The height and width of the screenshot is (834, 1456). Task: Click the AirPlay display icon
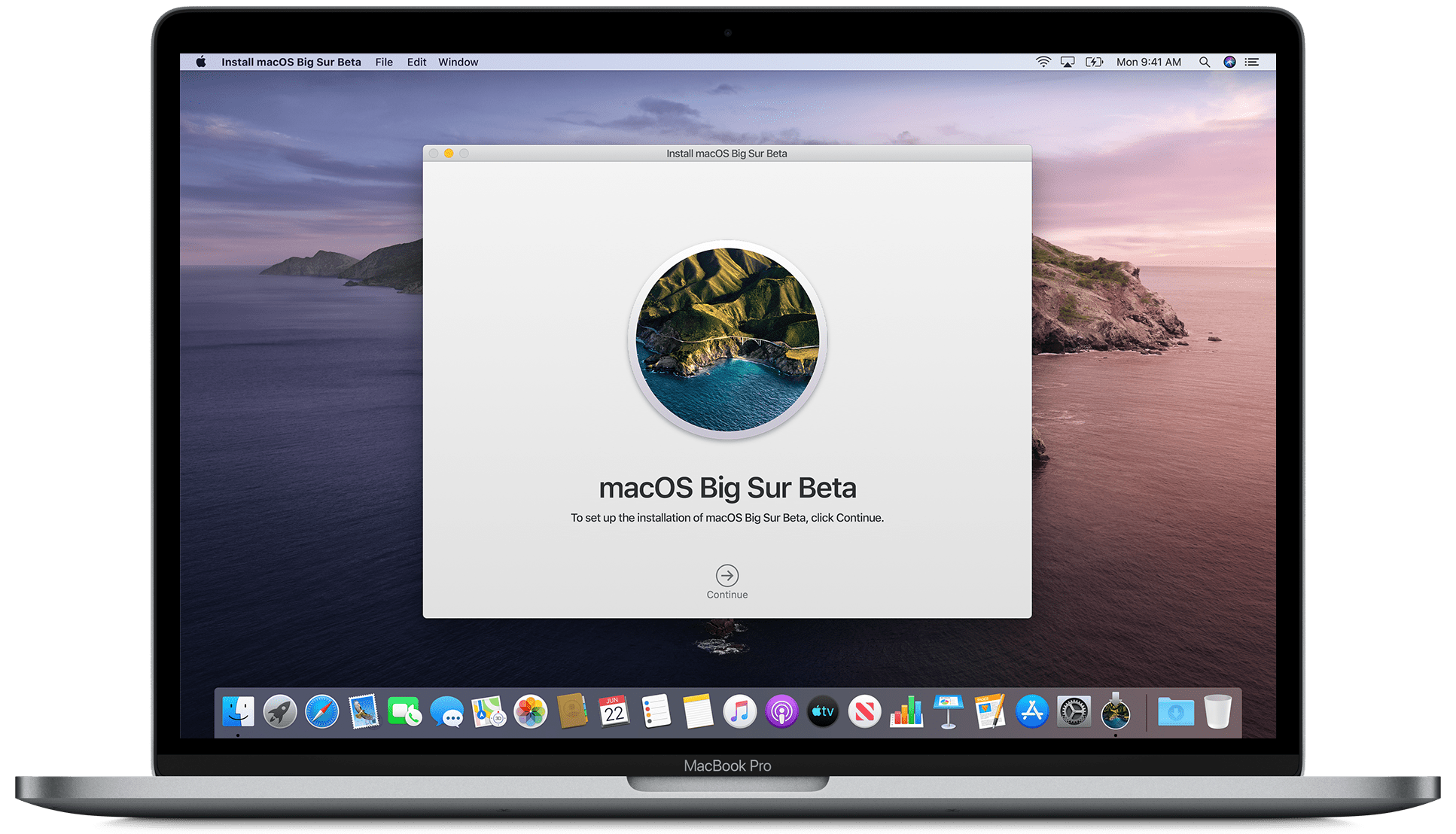click(1068, 62)
